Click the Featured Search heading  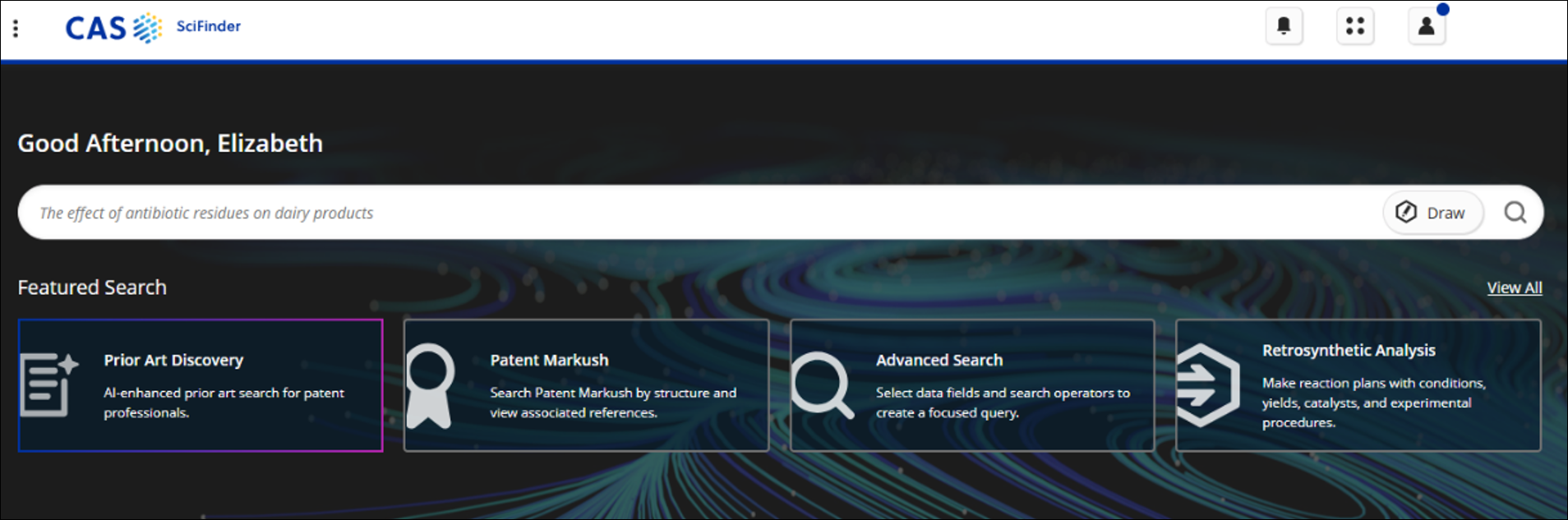point(92,288)
